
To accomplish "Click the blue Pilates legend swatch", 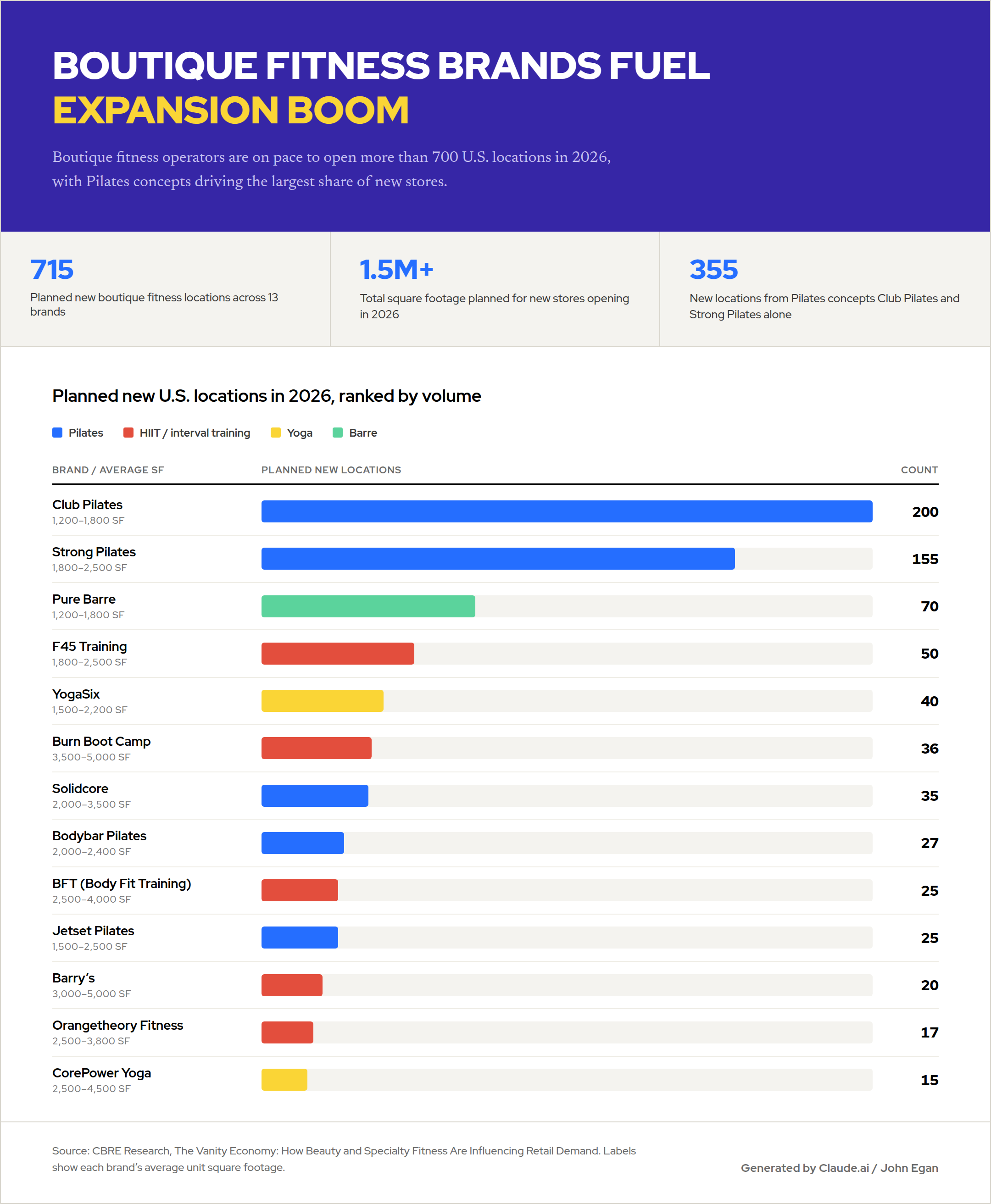I will tap(57, 433).
